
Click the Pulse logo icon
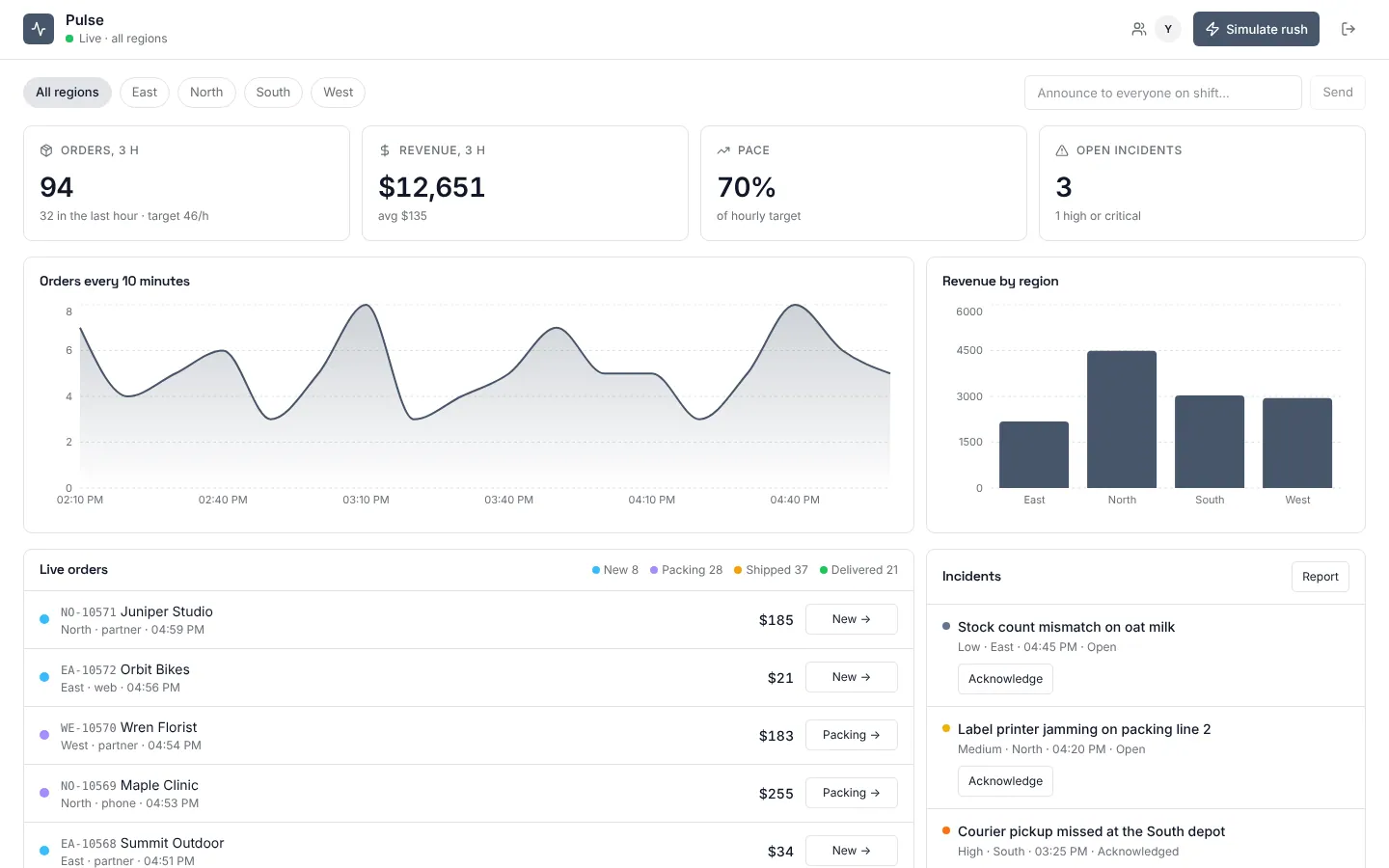39,29
